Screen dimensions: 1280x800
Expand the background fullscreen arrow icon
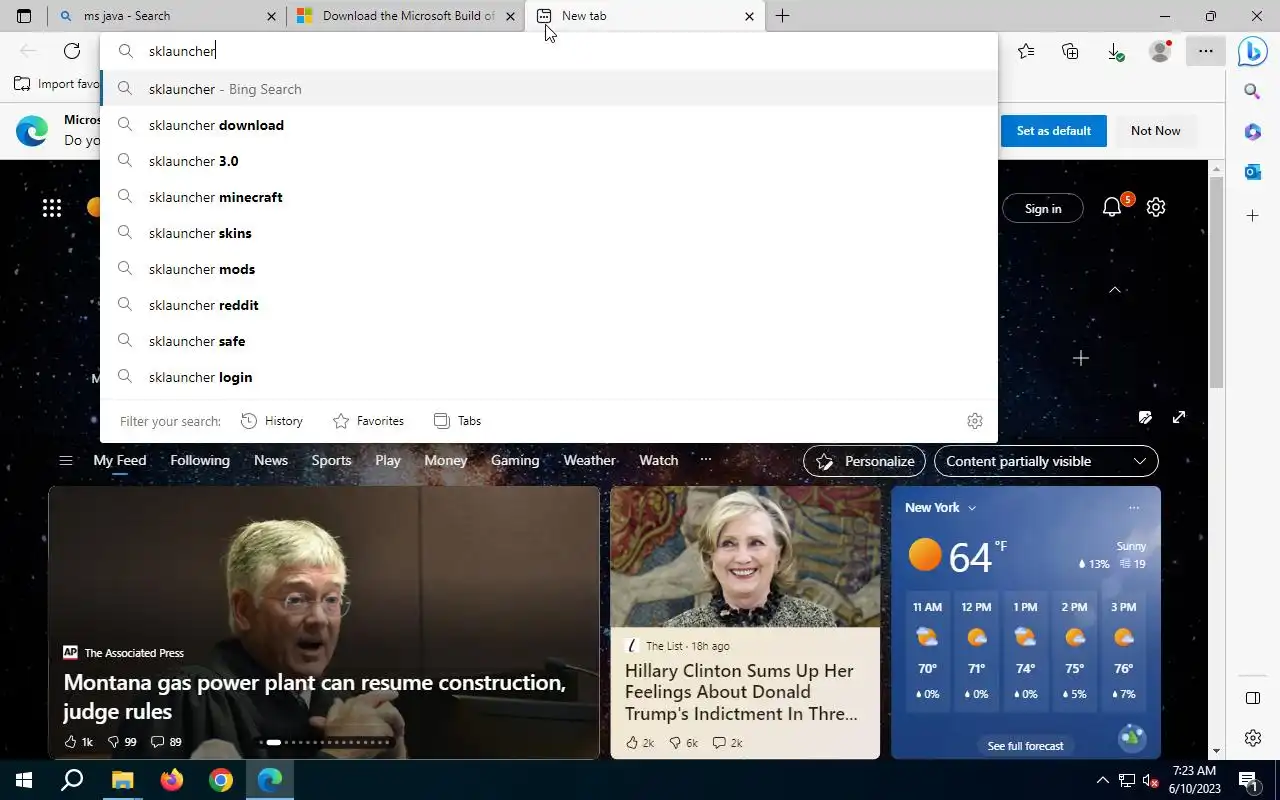[x=1179, y=417]
